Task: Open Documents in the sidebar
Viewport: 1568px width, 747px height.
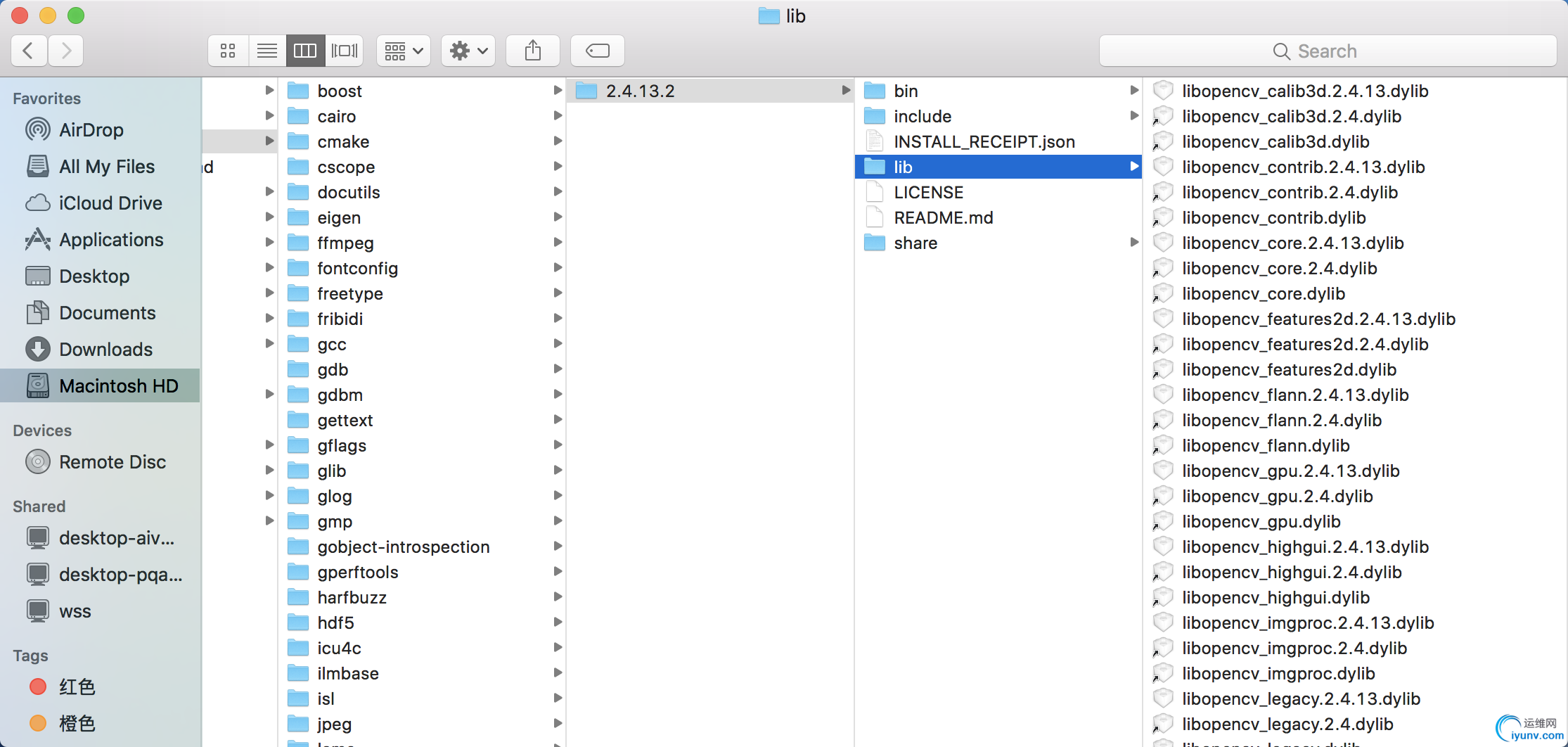Action: tap(100, 313)
